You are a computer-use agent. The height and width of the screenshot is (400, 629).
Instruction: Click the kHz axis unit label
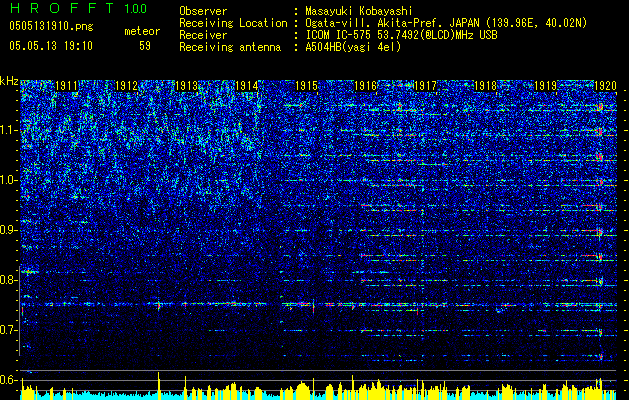9,81
